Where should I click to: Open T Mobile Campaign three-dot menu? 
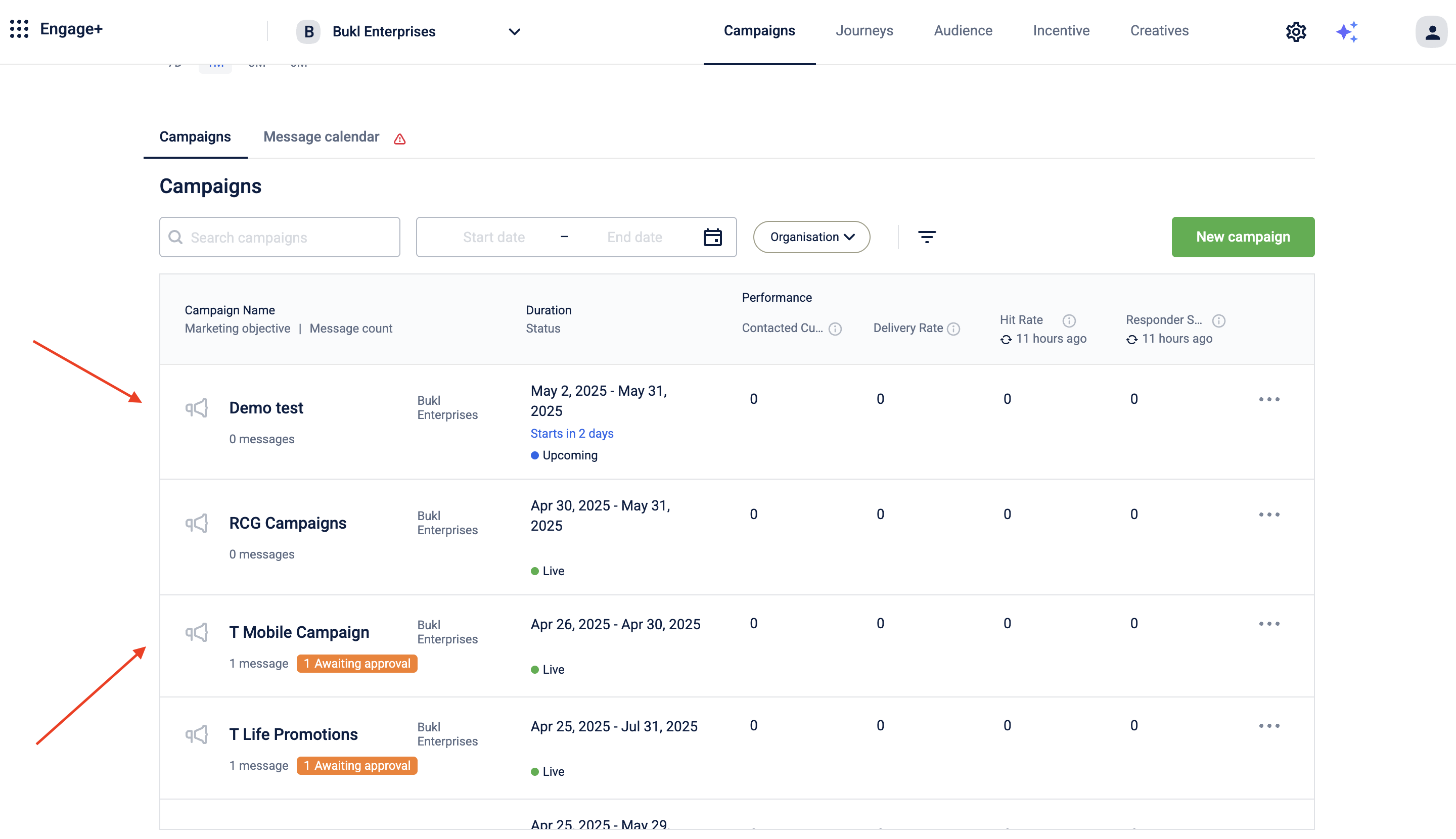[1268, 624]
